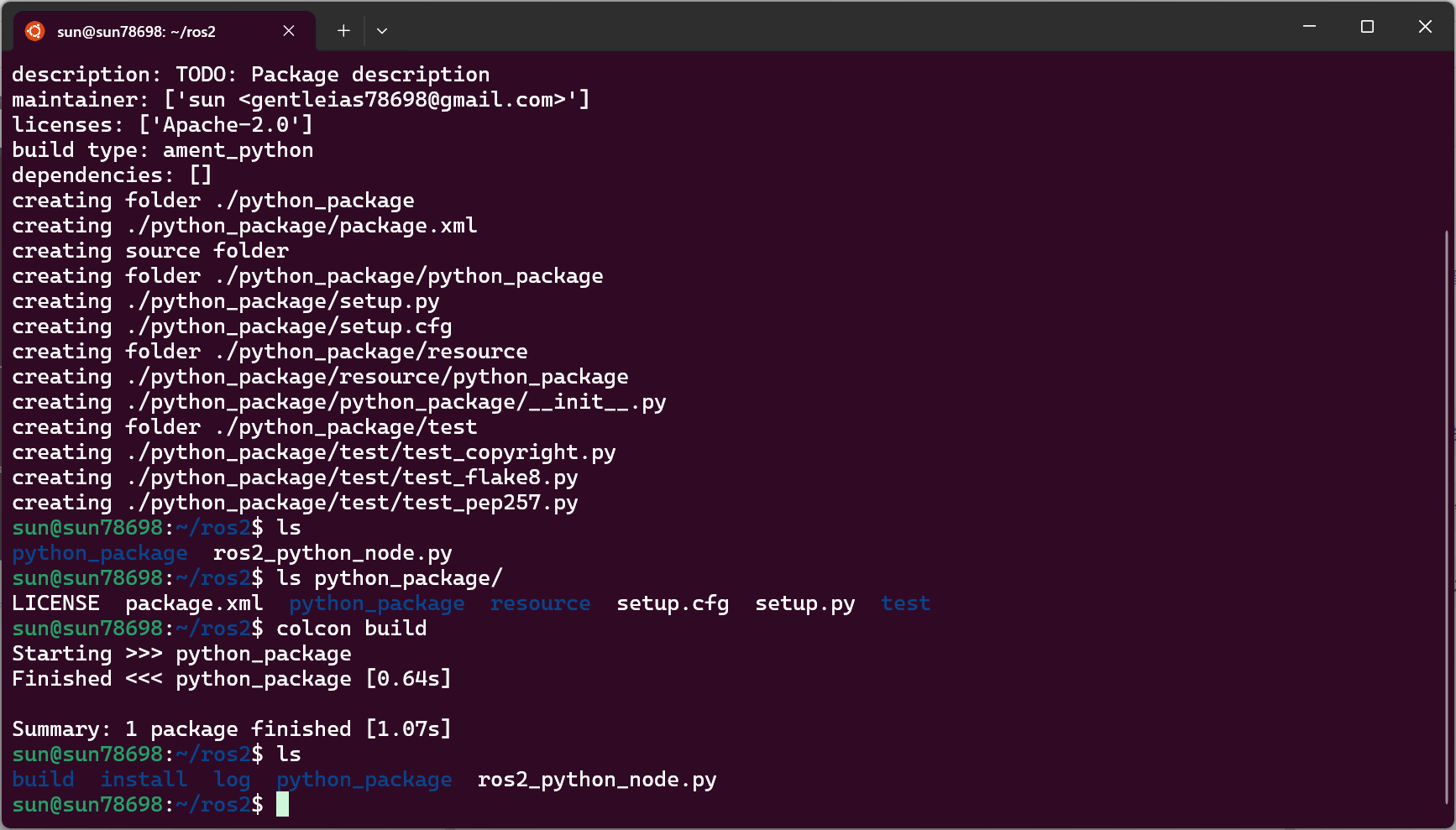Click the terminal cursor at the prompt

pyautogui.click(x=282, y=804)
